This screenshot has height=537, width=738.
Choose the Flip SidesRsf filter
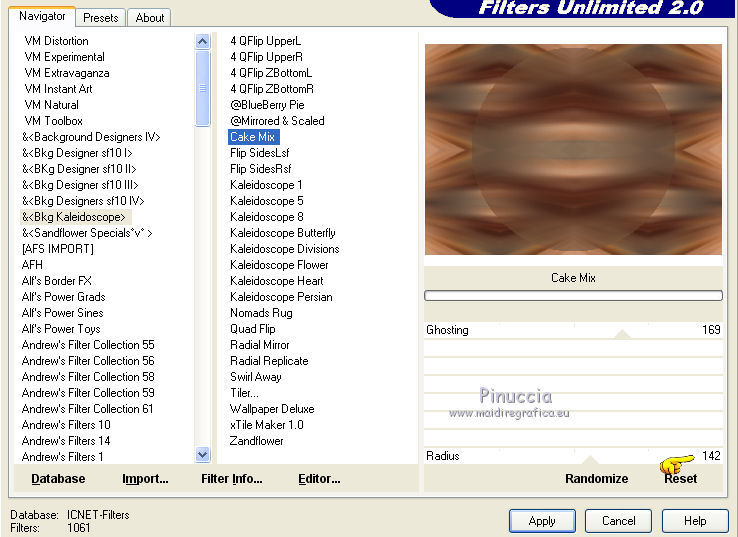coord(260,169)
